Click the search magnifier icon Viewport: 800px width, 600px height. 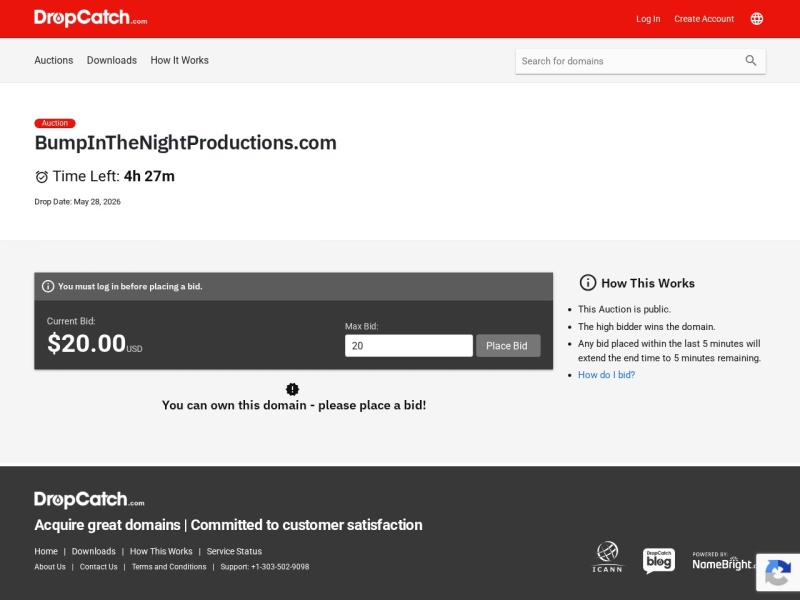tap(751, 61)
